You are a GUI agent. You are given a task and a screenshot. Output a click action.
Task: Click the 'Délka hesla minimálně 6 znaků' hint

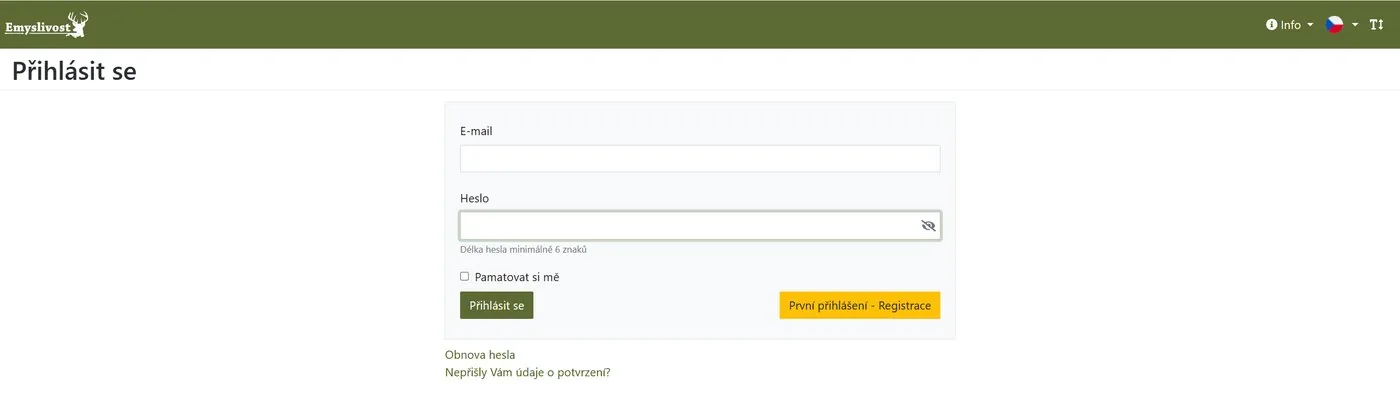(523, 250)
